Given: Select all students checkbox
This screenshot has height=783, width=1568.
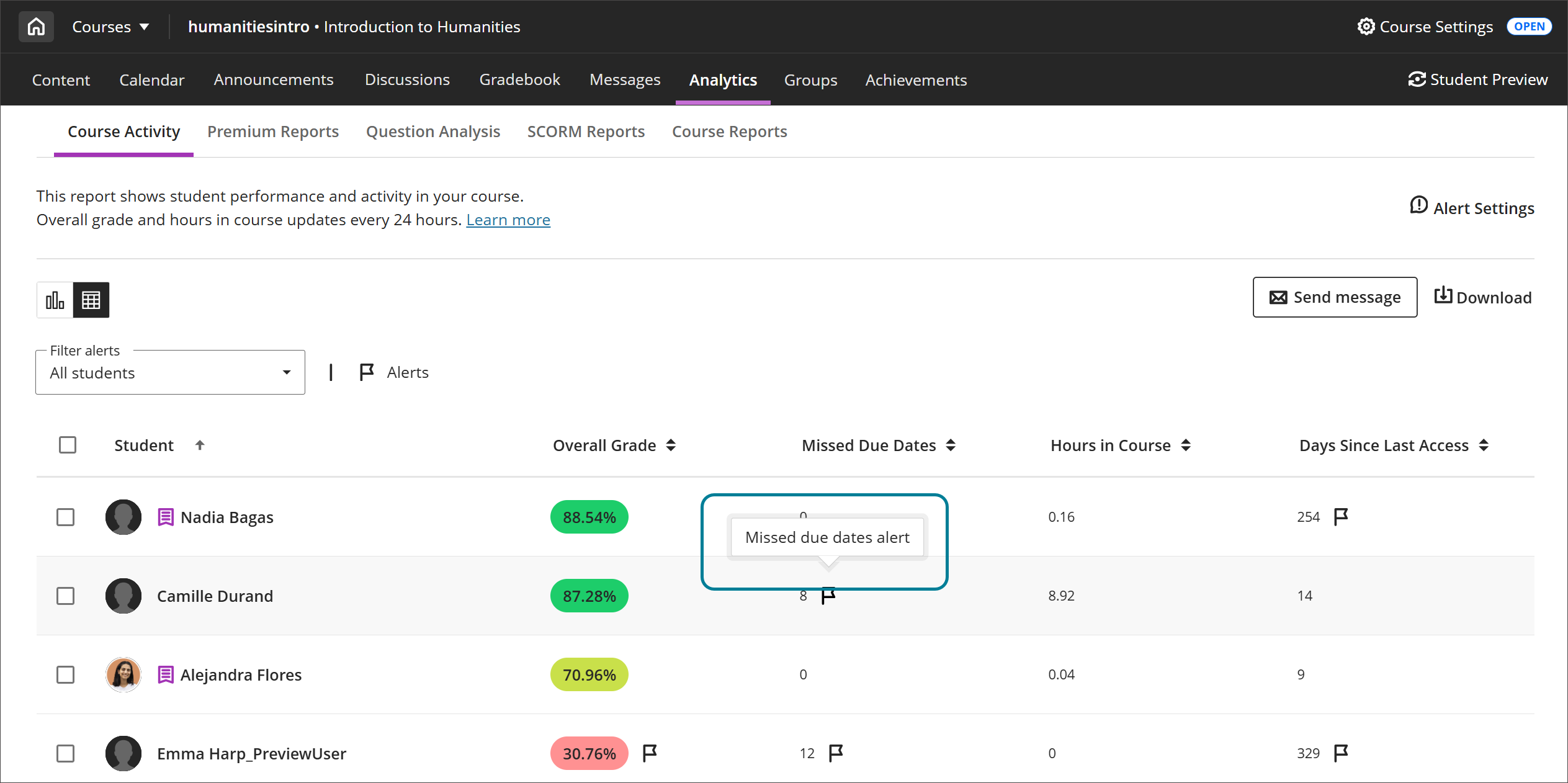Looking at the screenshot, I should coord(68,445).
